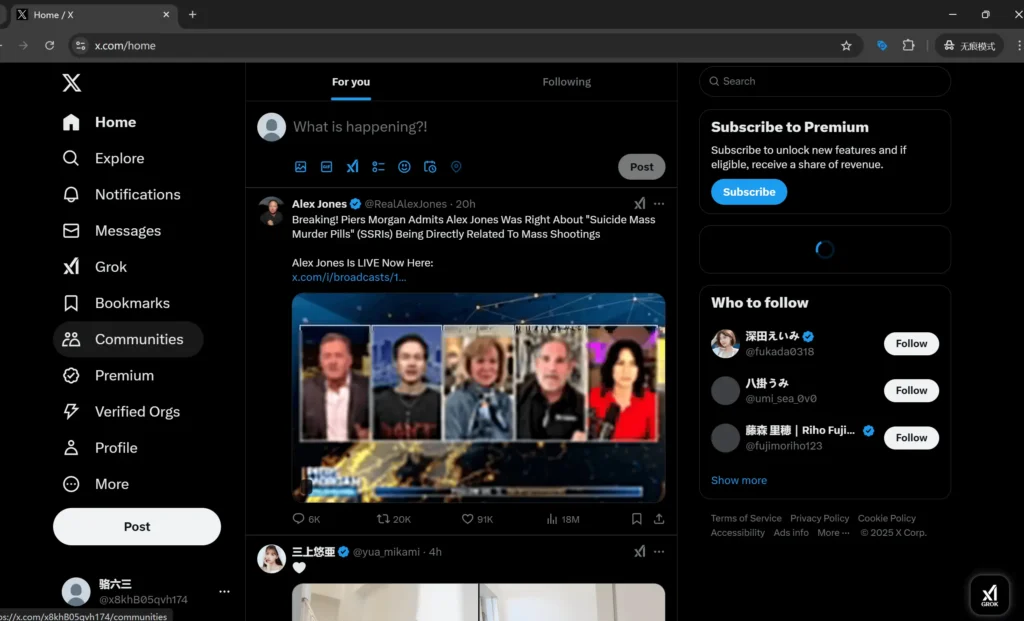Click the location tag icon in composer
Image resolution: width=1024 pixels, height=621 pixels.
click(x=456, y=167)
